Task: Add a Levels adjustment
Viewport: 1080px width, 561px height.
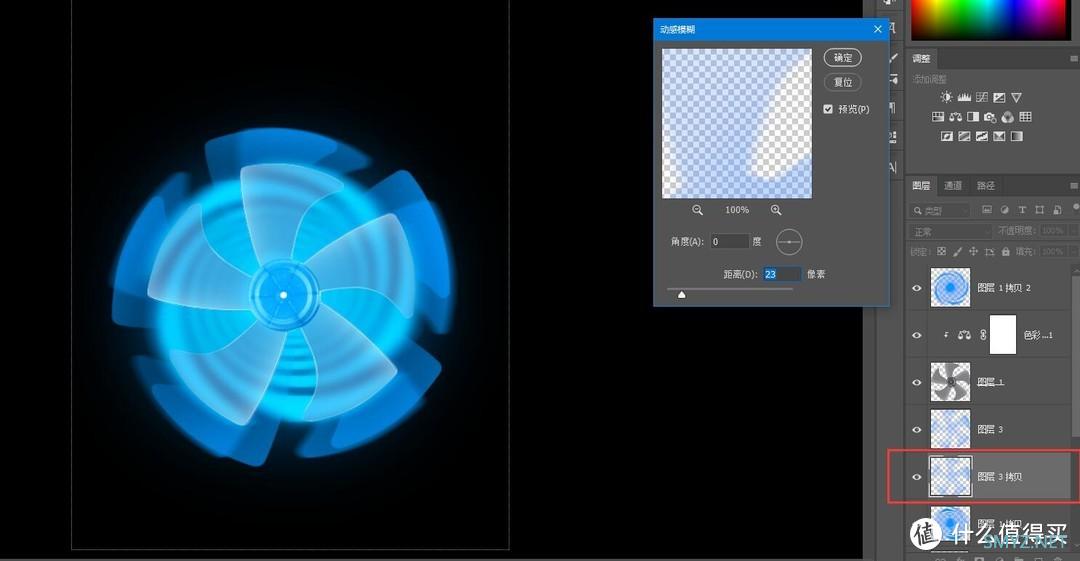Action: click(x=964, y=97)
